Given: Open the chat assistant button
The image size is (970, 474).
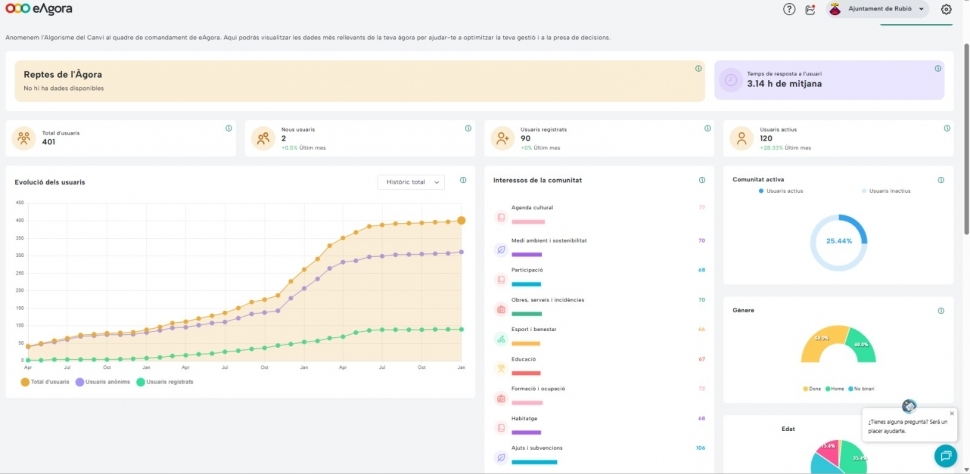Looking at the screenshot, I should 945,456.
